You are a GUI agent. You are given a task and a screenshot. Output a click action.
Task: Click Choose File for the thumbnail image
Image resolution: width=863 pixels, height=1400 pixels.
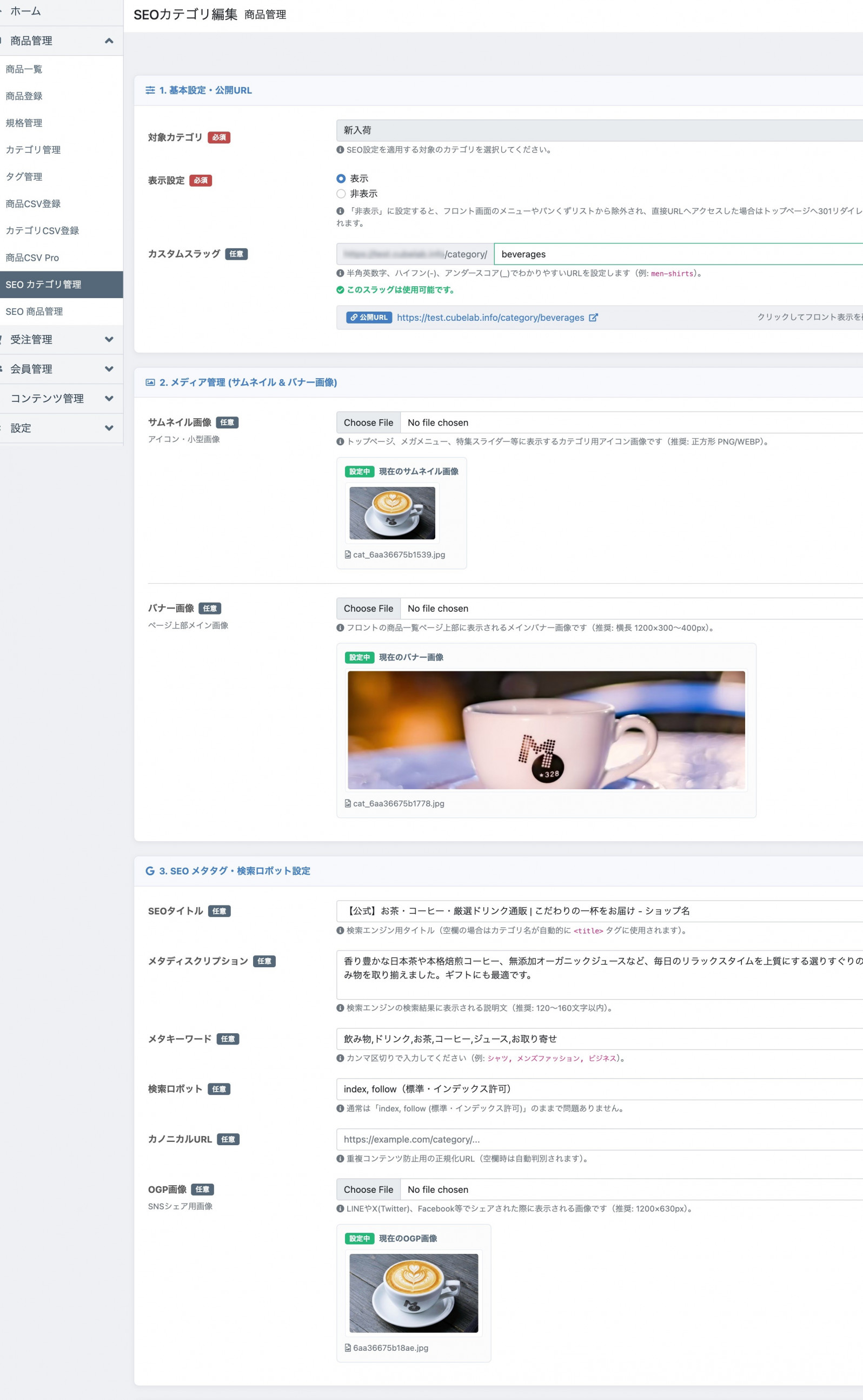(368, 422)
